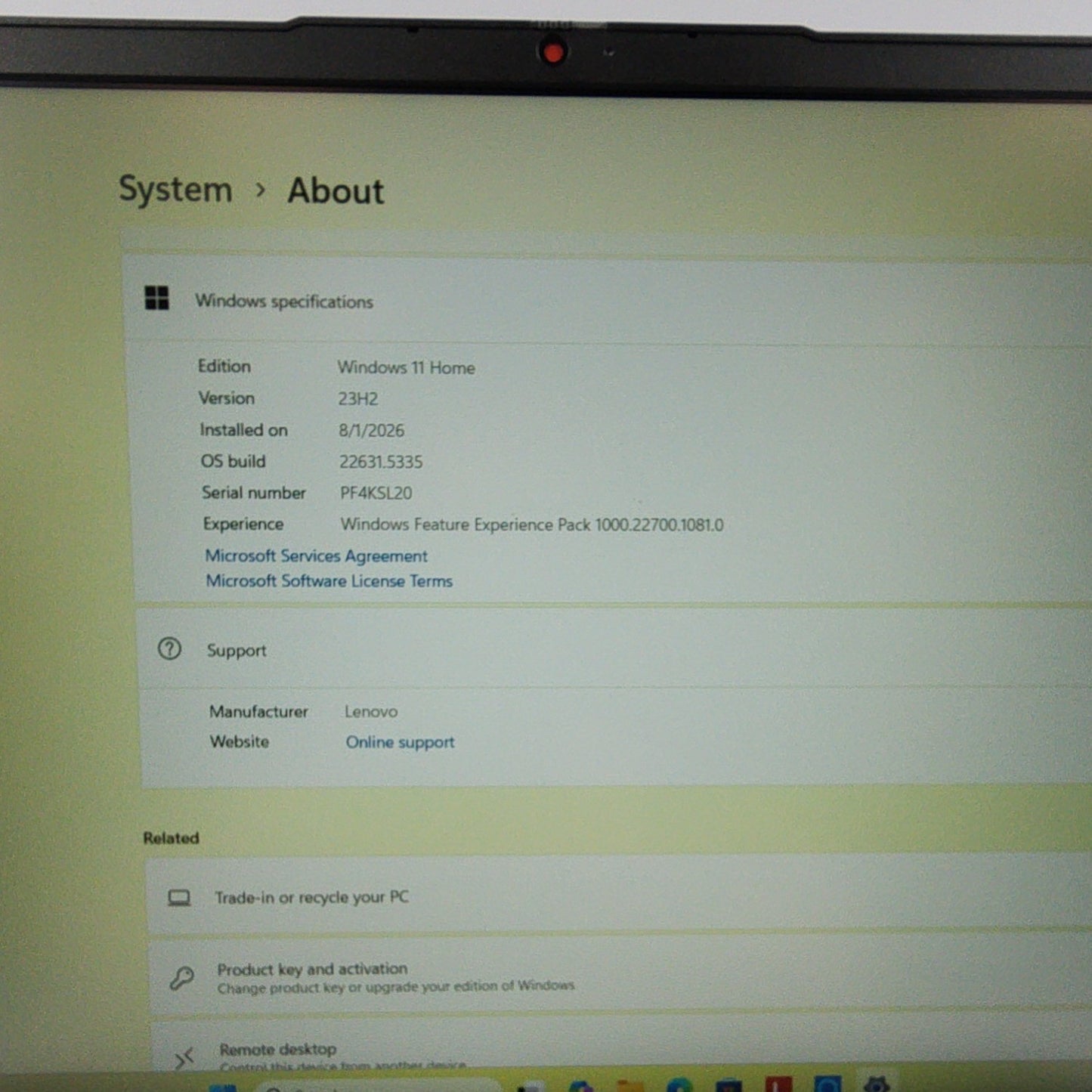Image resolution: width=1092 pixels, height=1092 pixels.
Task: Click the 'Experience' label
Action: [x=243, y=524]
